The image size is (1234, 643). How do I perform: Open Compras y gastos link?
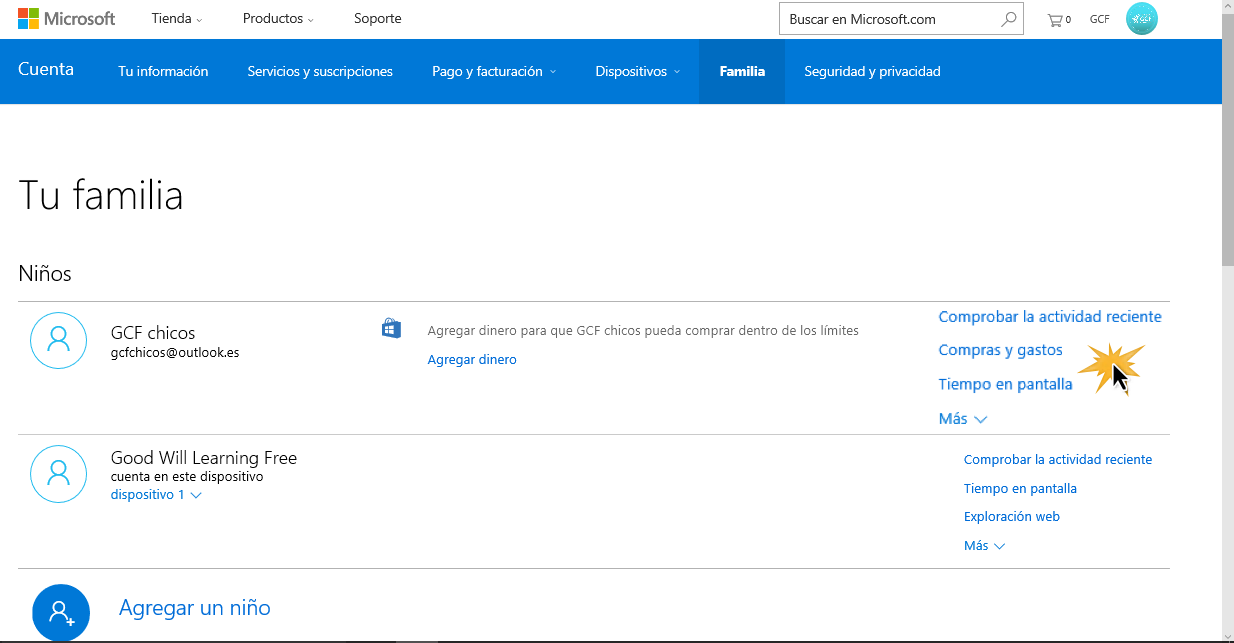pos(1000,350)
